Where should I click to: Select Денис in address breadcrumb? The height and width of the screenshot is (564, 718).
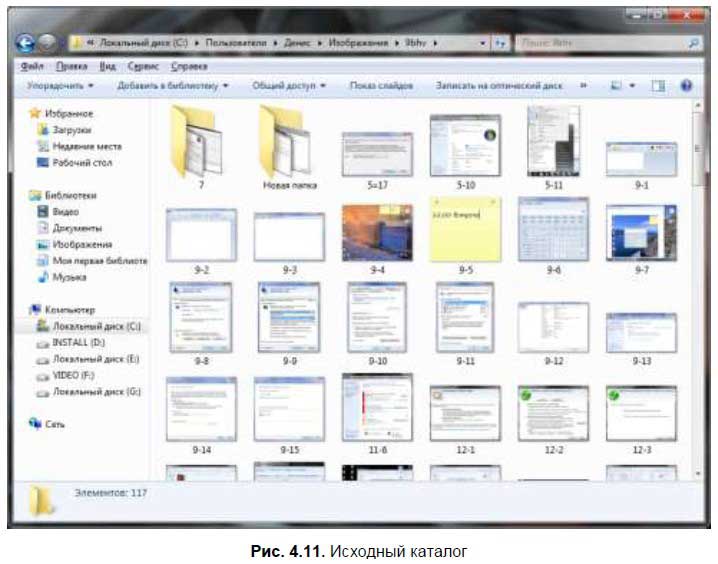click(297, 43)
